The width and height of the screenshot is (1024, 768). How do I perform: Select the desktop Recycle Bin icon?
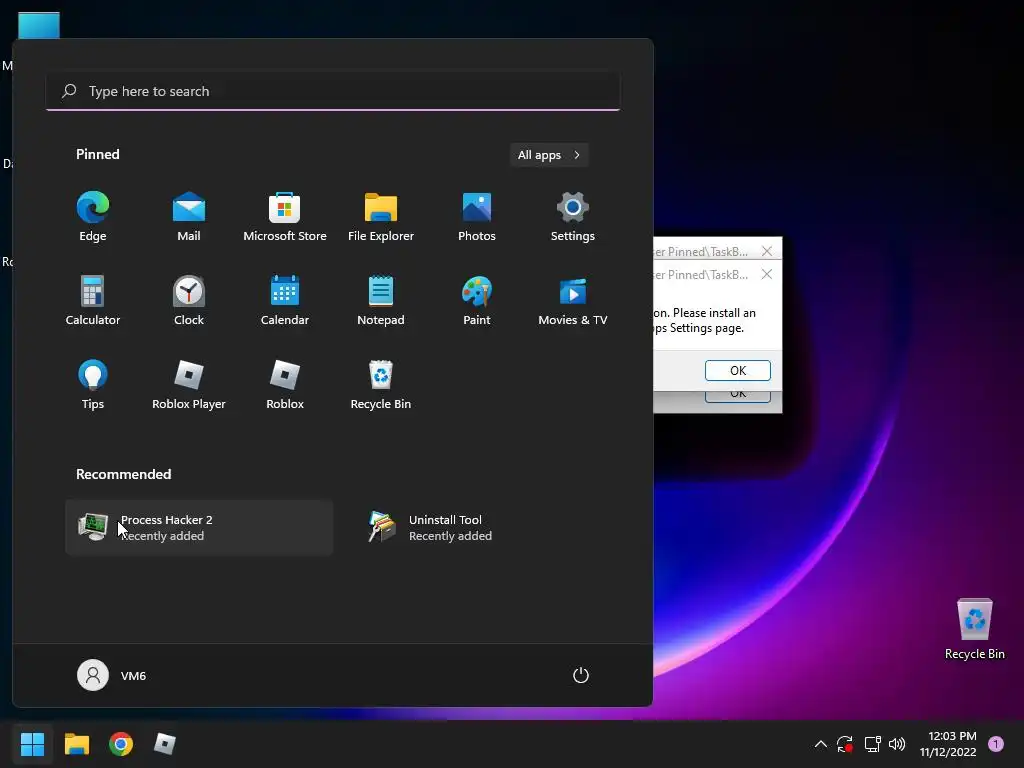(x=974, y=630)
